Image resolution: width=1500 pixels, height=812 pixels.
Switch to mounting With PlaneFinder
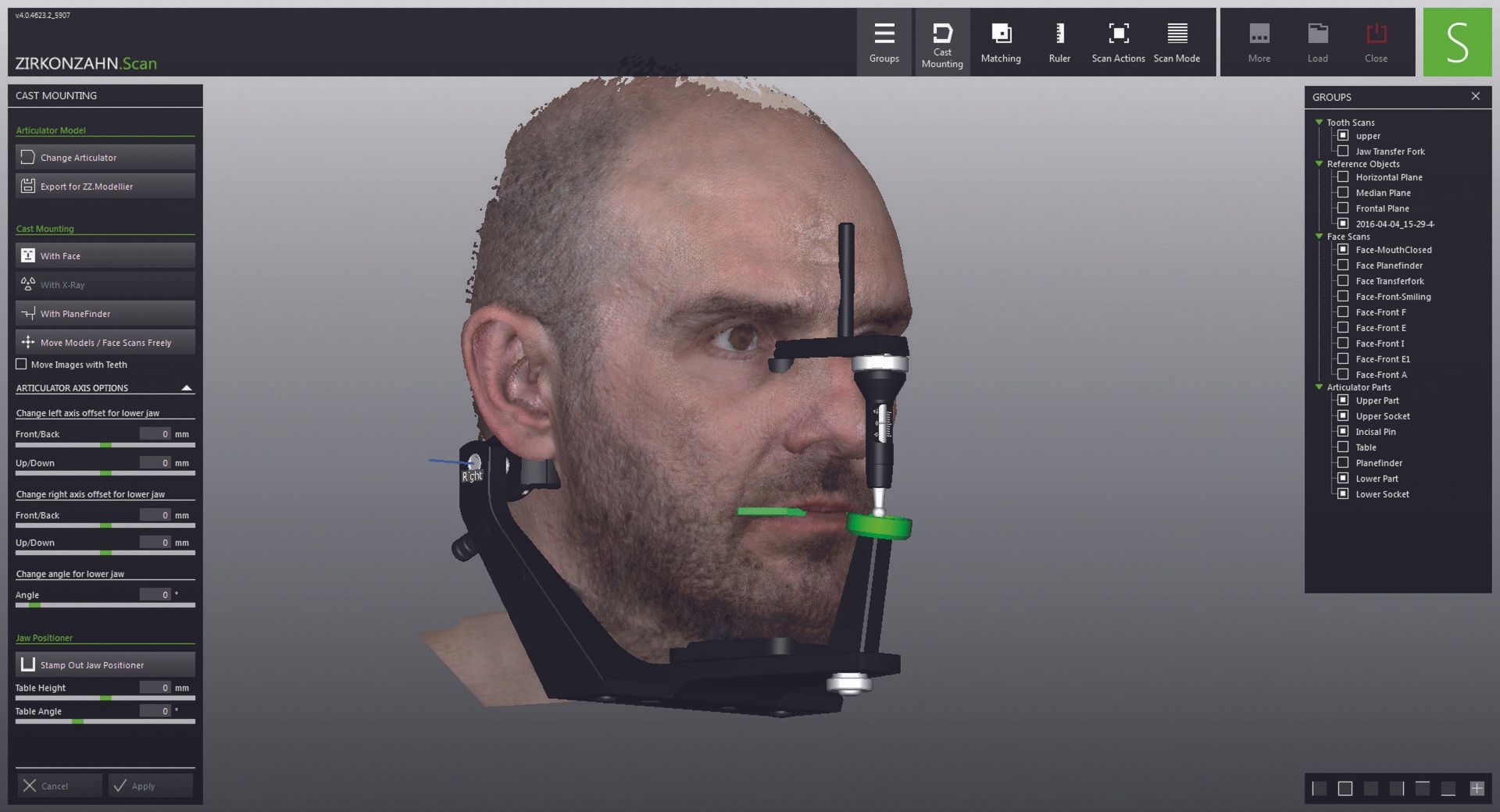105,313
